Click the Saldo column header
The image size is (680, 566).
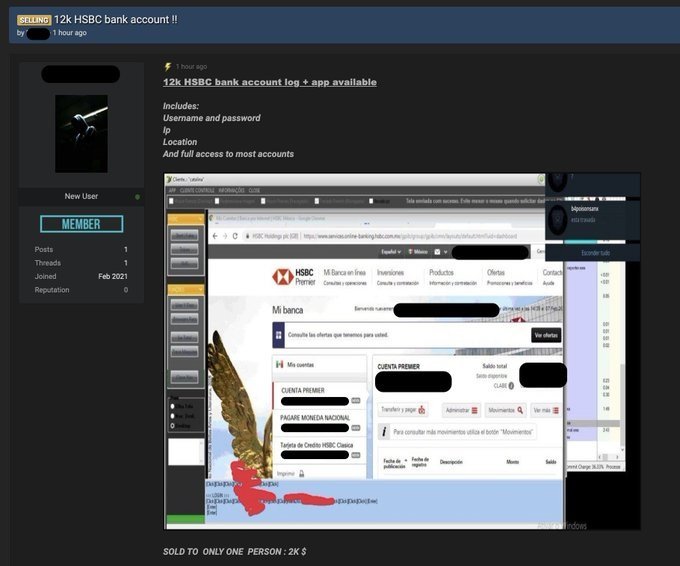pyautogui.click(x=551, y=462)
